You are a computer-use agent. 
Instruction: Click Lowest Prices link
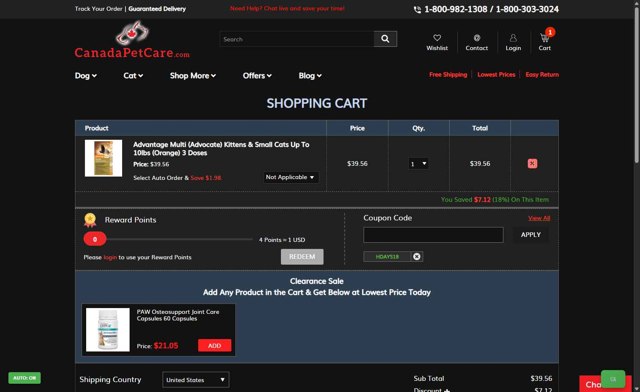pos(496,74)
